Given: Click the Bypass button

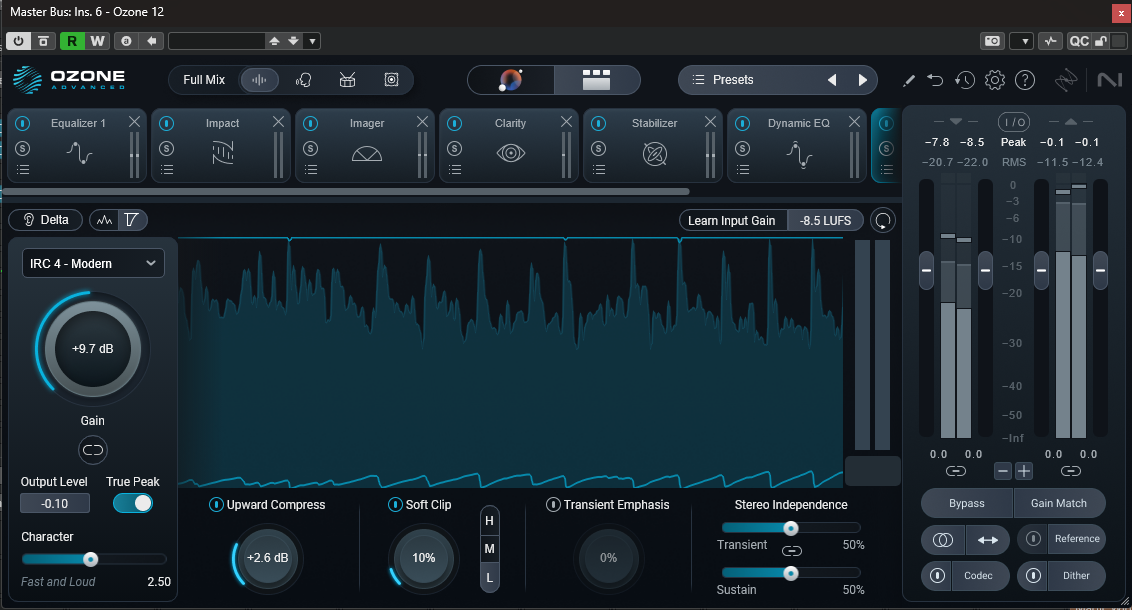Looking at the screenshot, I should pyautogui.click(x=967, y=503).
